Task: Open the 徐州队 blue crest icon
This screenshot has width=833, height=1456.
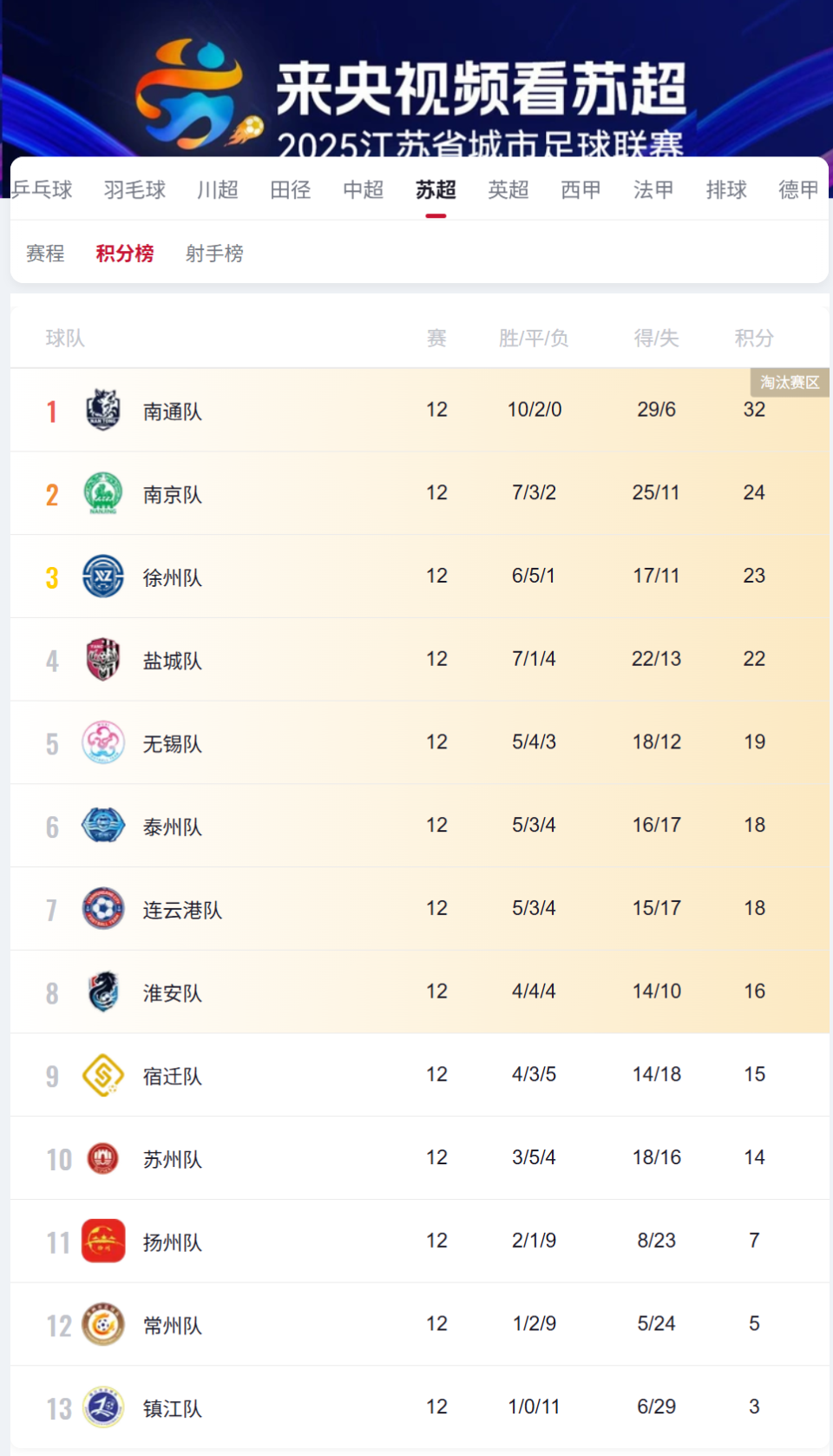Action: click(x=103, y=576)
